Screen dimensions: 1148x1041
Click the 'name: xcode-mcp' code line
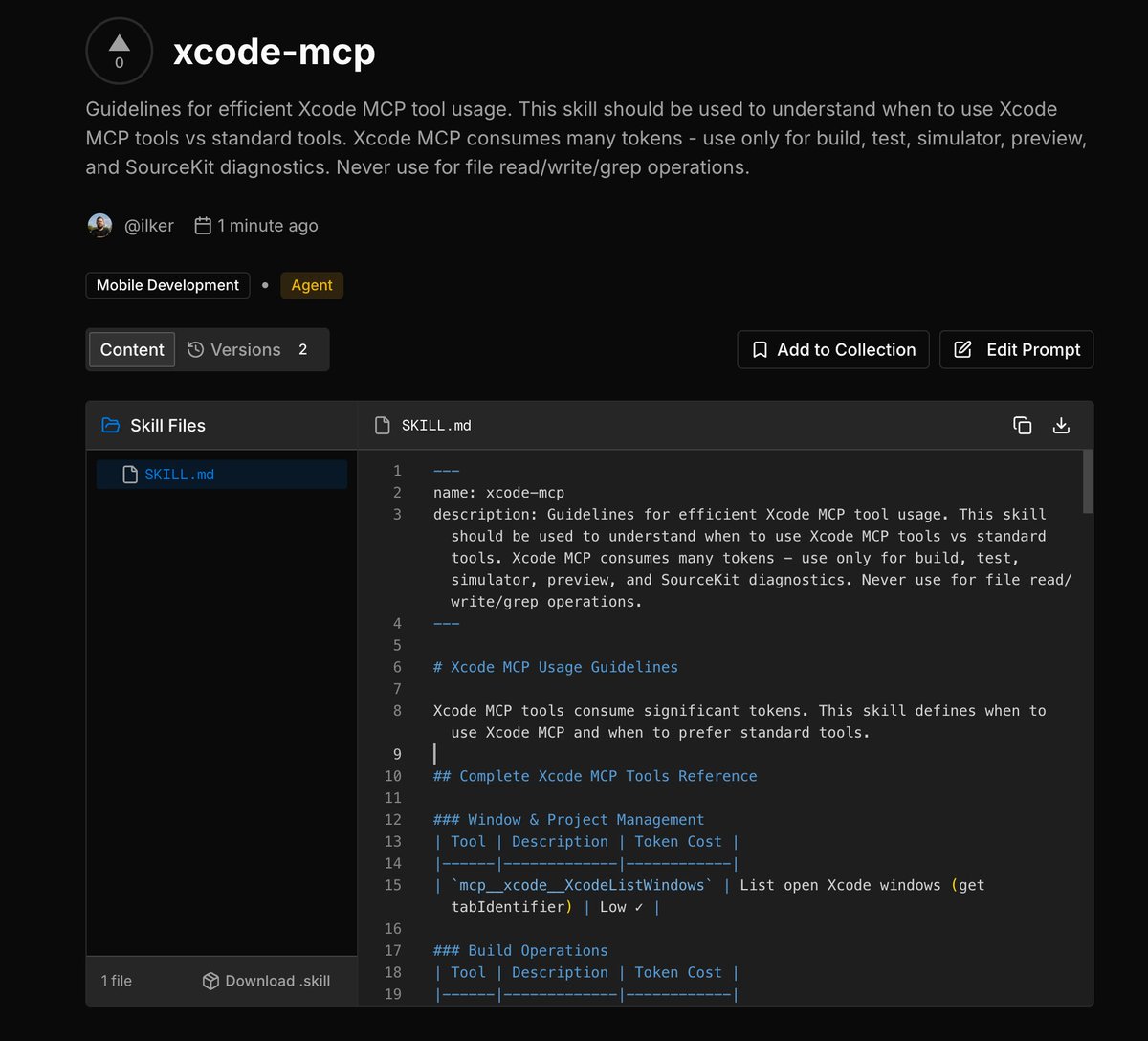click(x=499, y=493)
